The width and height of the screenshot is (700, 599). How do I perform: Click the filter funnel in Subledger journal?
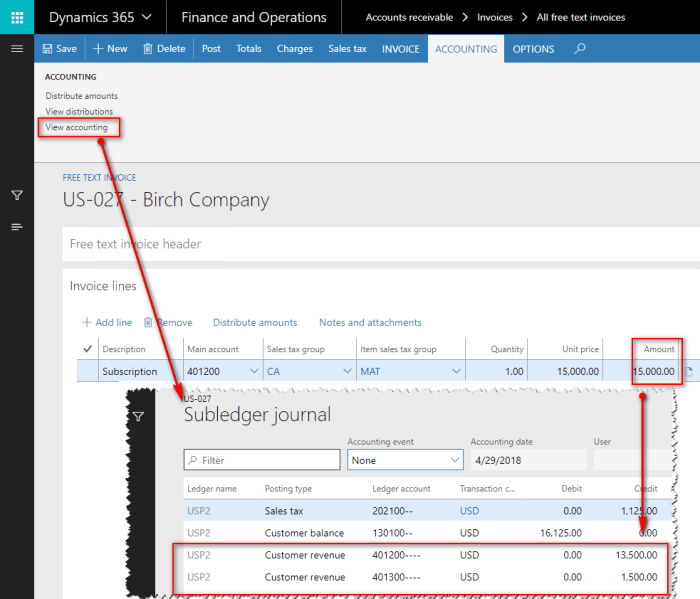point(138,416)
